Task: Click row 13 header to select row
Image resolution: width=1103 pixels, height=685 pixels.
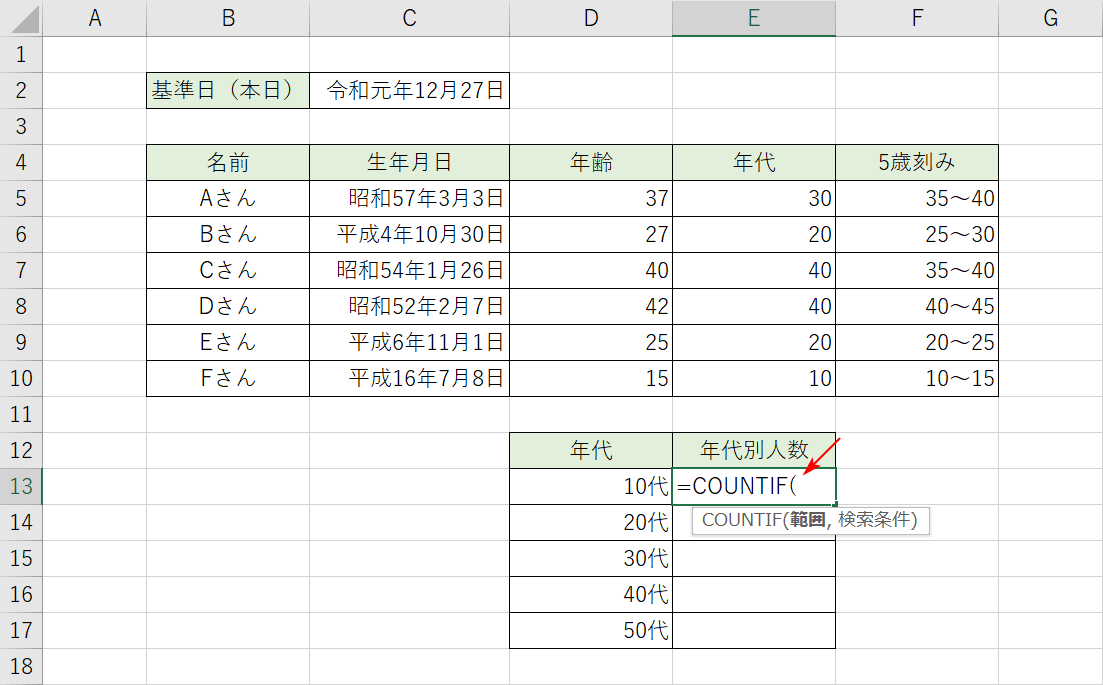Action: 23,486
